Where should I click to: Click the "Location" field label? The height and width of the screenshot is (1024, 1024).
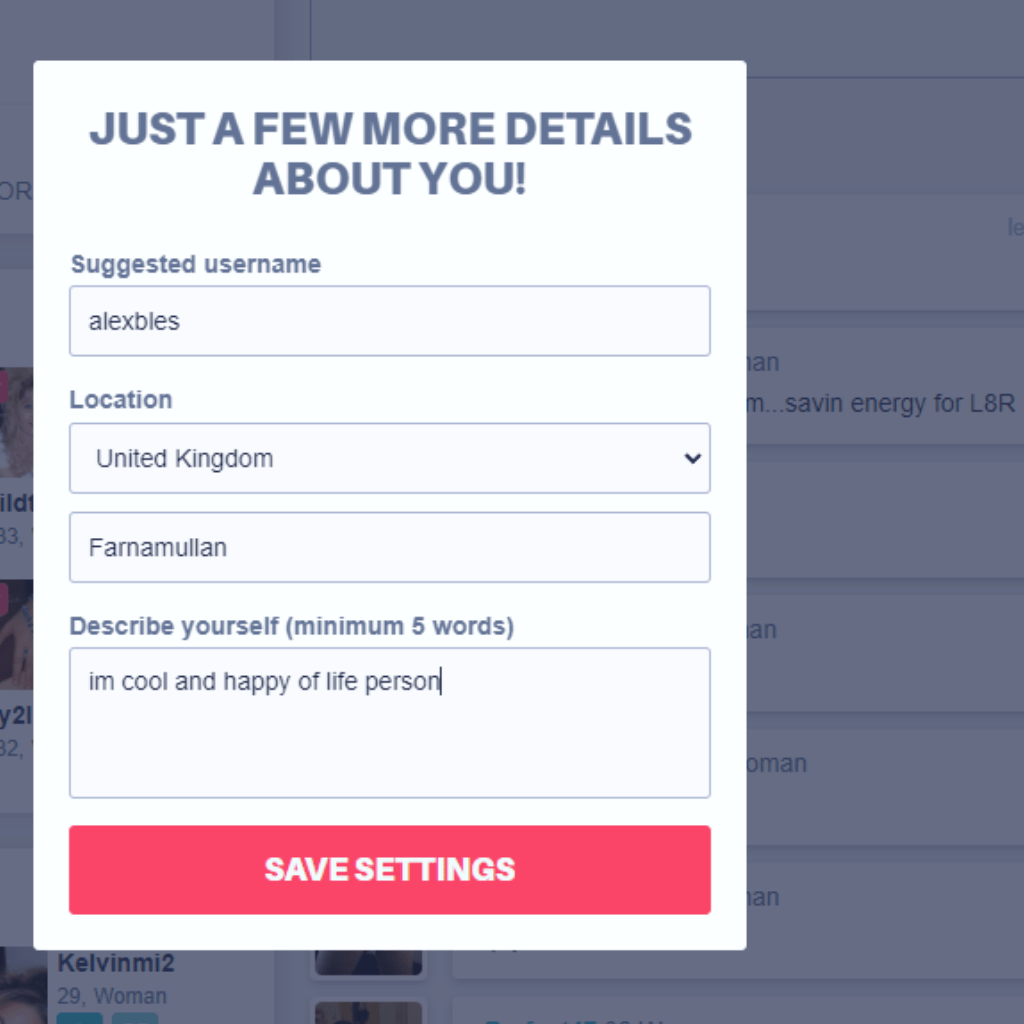pos(121,400)
